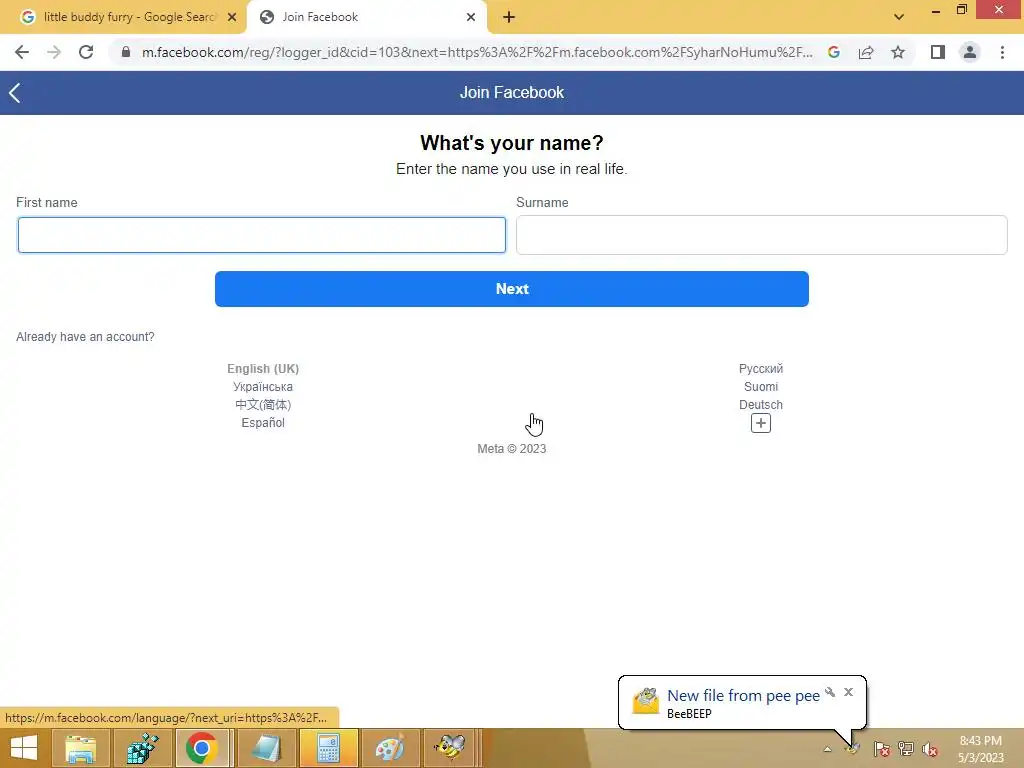Click the share page icon
The height and width of the screenshot is (768, 1024).
tap(866, 52)
